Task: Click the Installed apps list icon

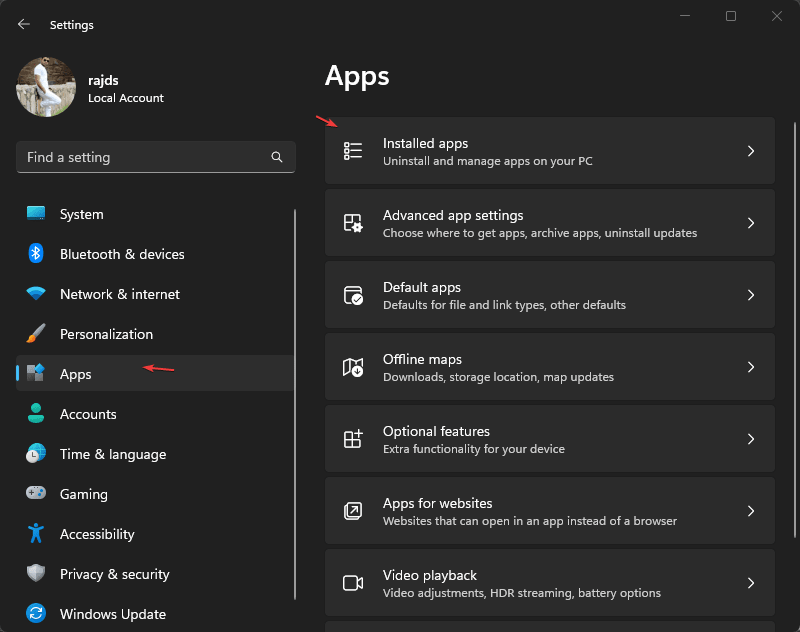Action: (x=353, y=151)
